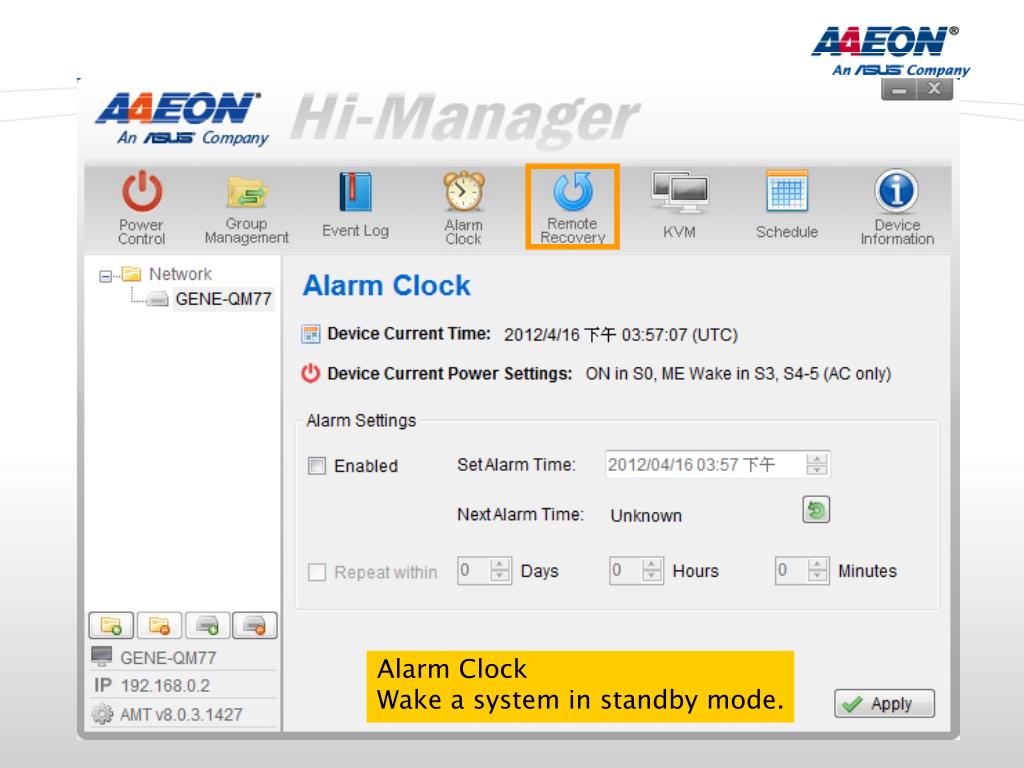Collapse the Network tree node

tap(105, 276)
